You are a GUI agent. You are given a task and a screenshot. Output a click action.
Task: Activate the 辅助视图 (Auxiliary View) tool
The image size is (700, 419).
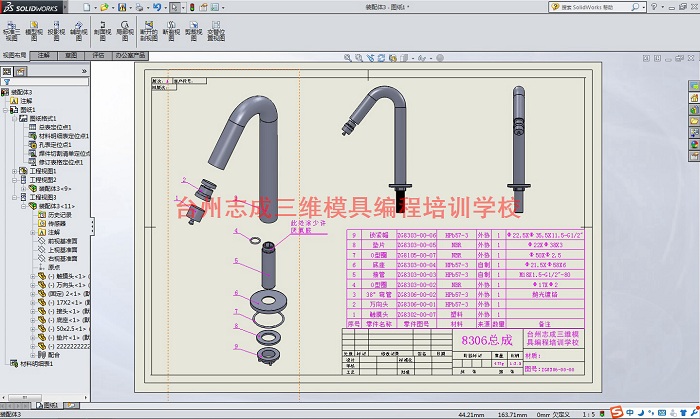click(79, 30)
